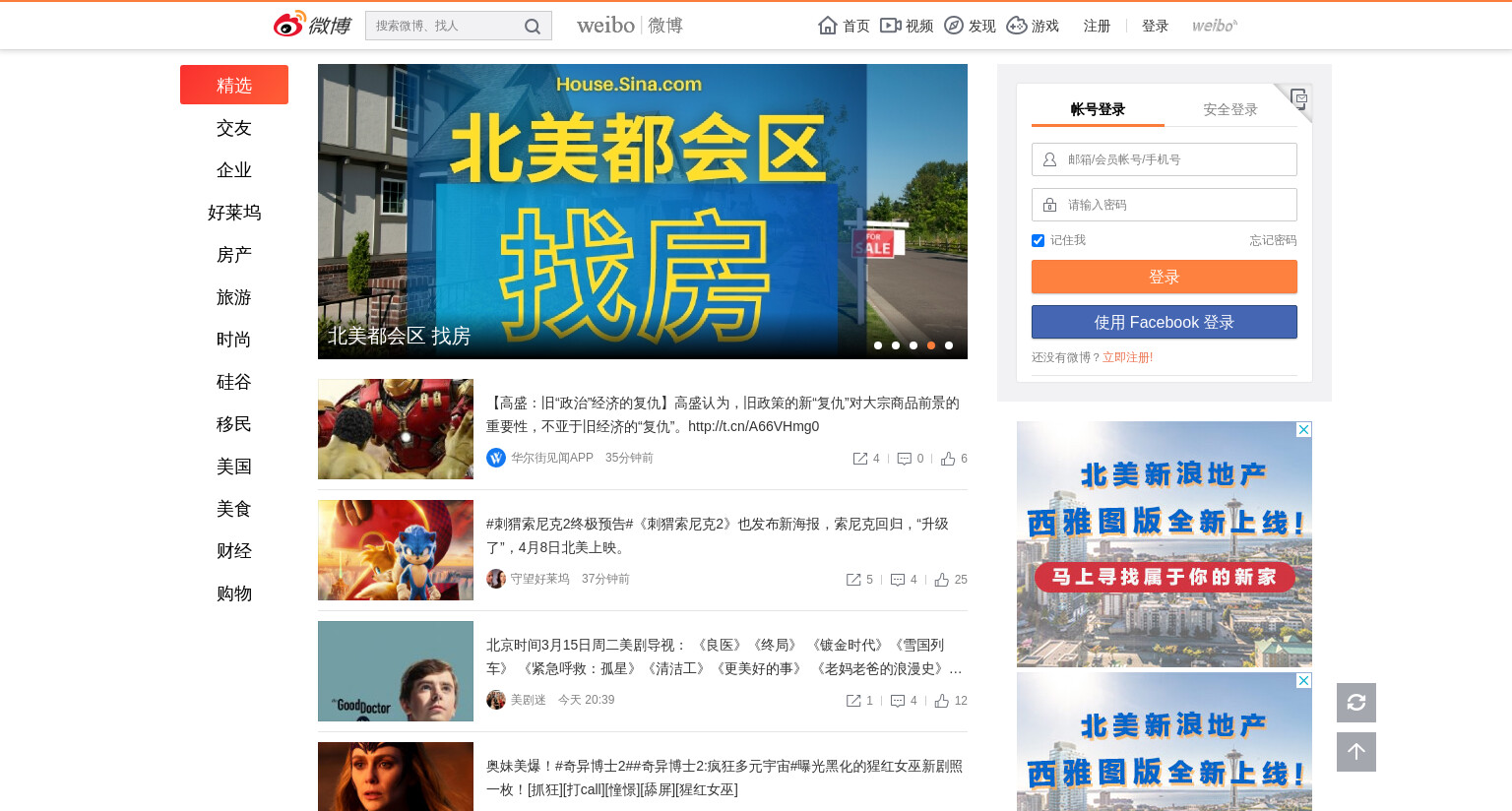Click the gray weibo logo in the top navigation
This screenshot has width=1512, height=811.
tap(1215, 26)
